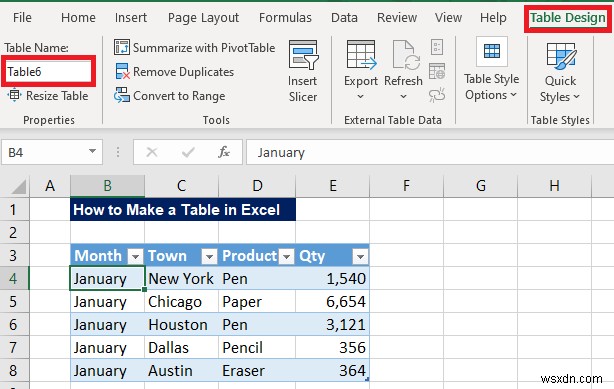Screen dimensions: 614x389
Task: Click the Remove Duplicates label
Action: tap(183, 72)
